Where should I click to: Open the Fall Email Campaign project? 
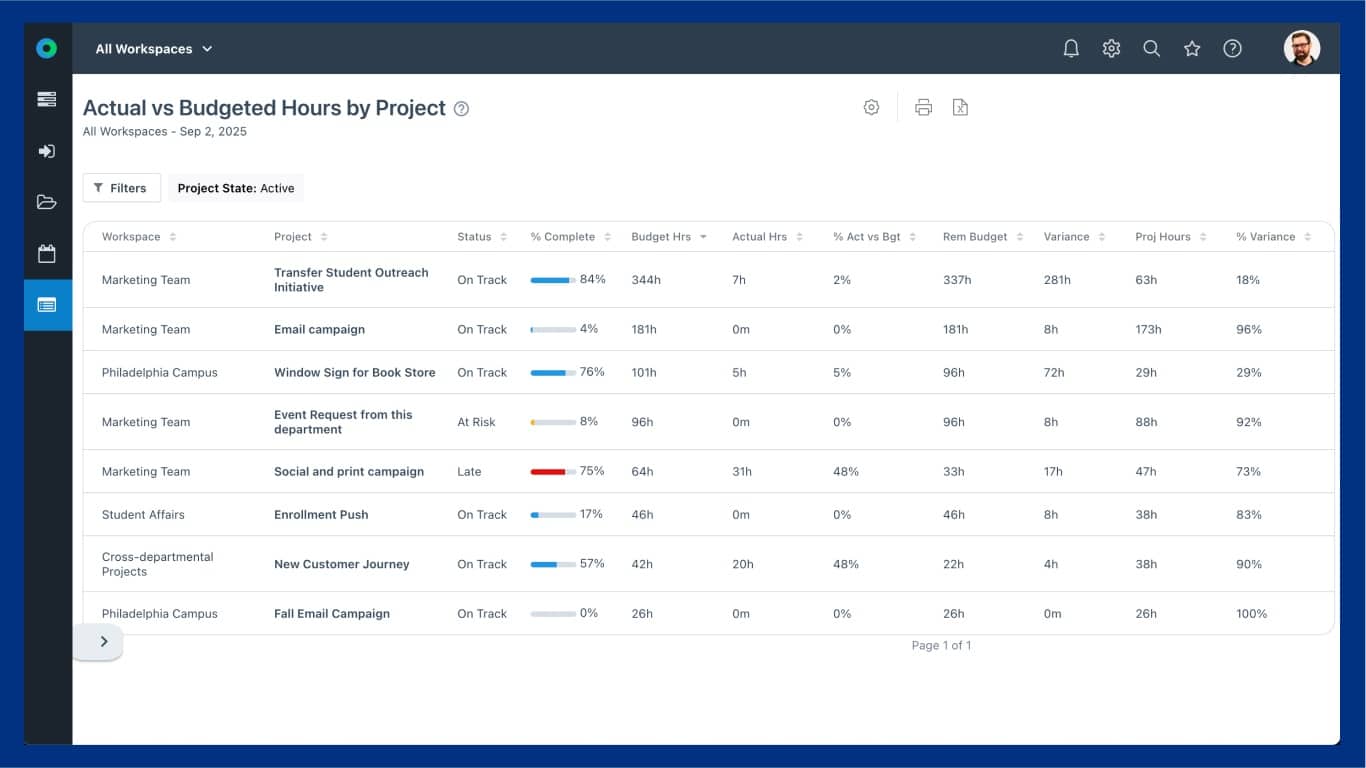pyautogui.click(x=332, y=614)
